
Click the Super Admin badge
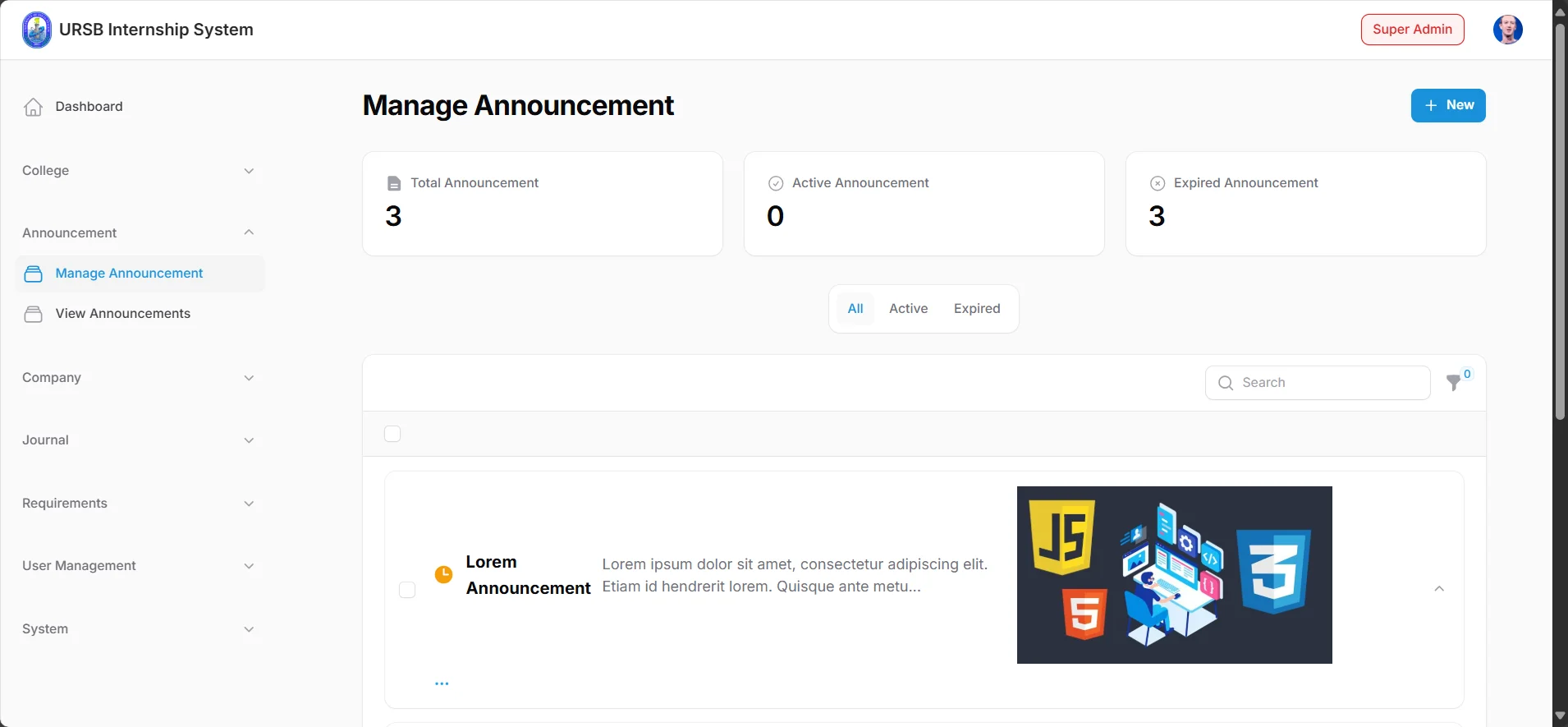tap(1412, 30)
